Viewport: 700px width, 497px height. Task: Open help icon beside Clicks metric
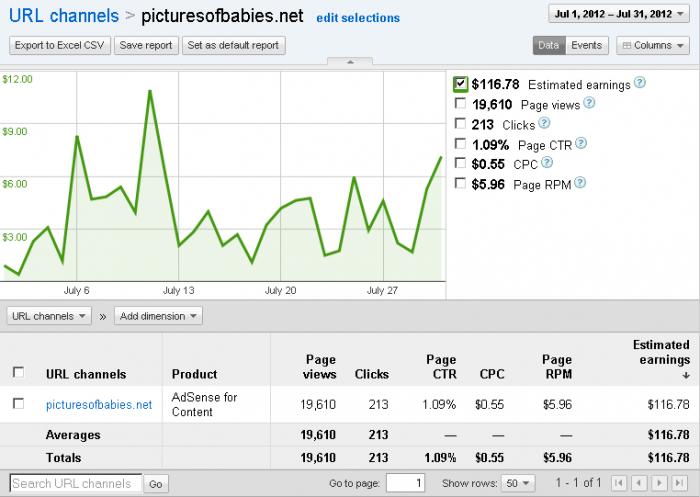coord(544,123)
